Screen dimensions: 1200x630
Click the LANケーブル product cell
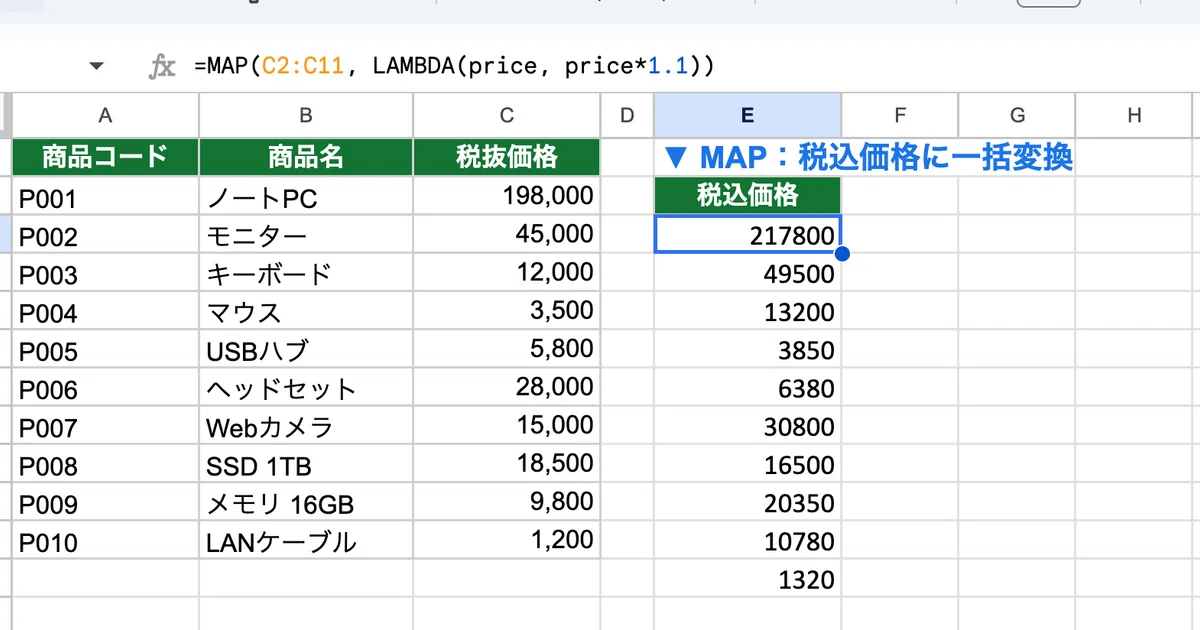tap(306, 541)
